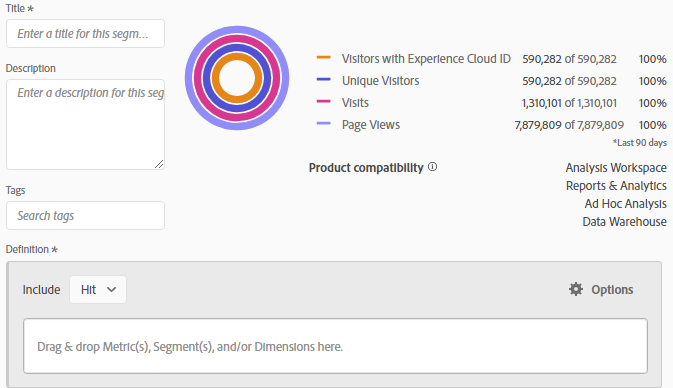Select Analysis Workspace compatibility entry
Screen dimensions: 673x388
(616, 167)
